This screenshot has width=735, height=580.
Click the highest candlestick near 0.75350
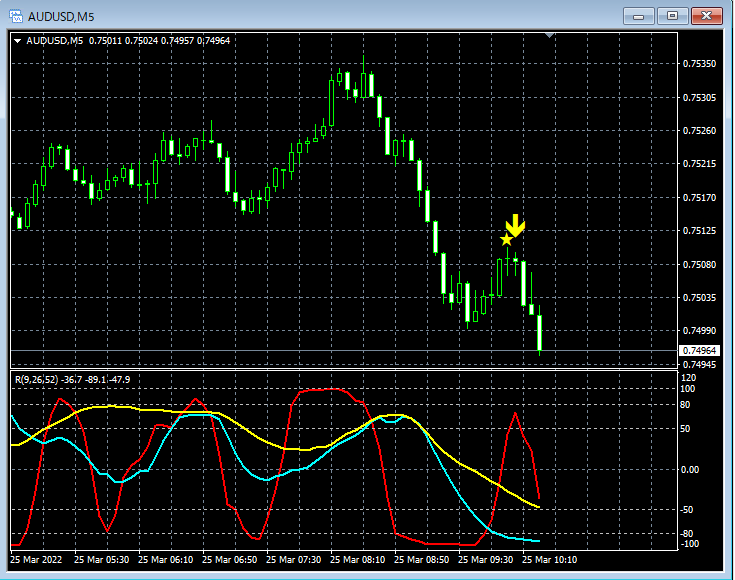tap(363, 77)
